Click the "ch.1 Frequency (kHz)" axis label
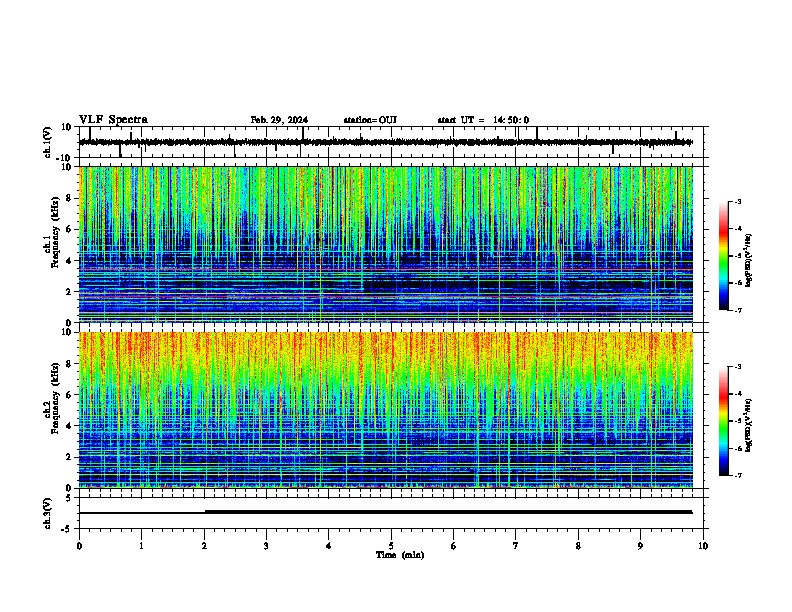The height and width of the screenshot is (612, 792). 50,232
